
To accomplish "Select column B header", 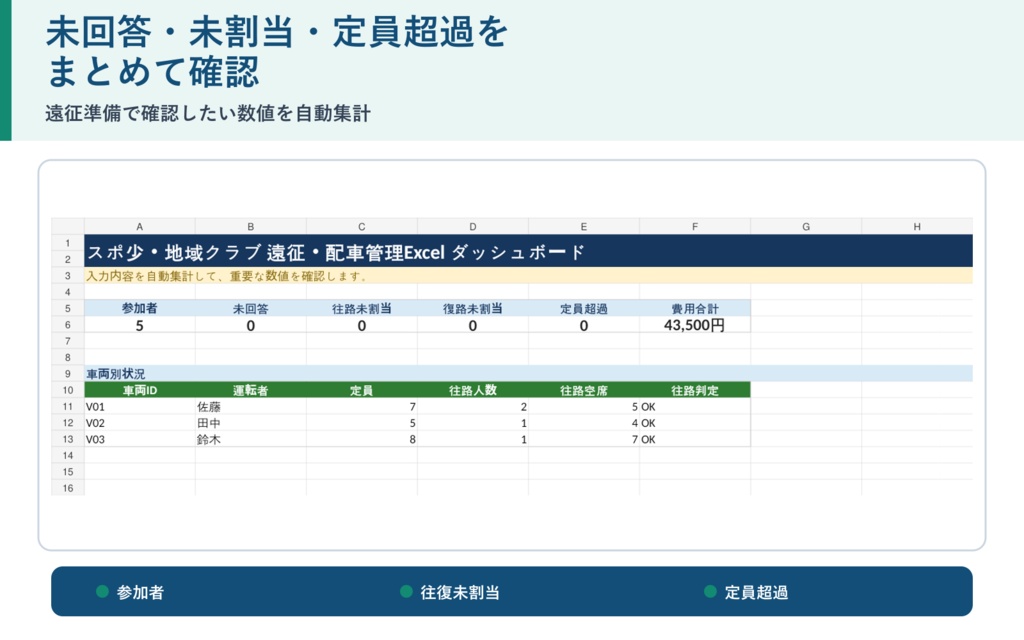I will [251, 227].
